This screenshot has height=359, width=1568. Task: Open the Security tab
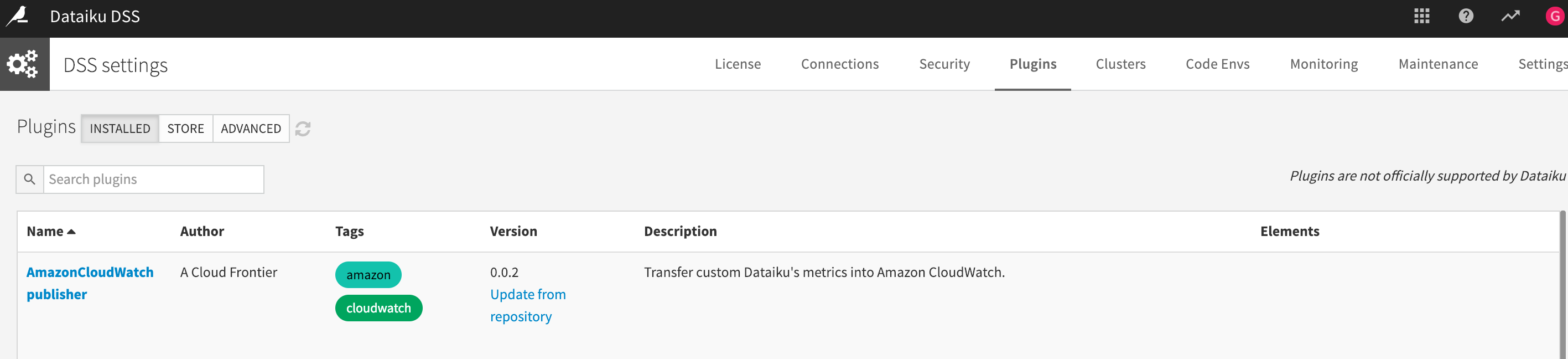click(944, 64)
